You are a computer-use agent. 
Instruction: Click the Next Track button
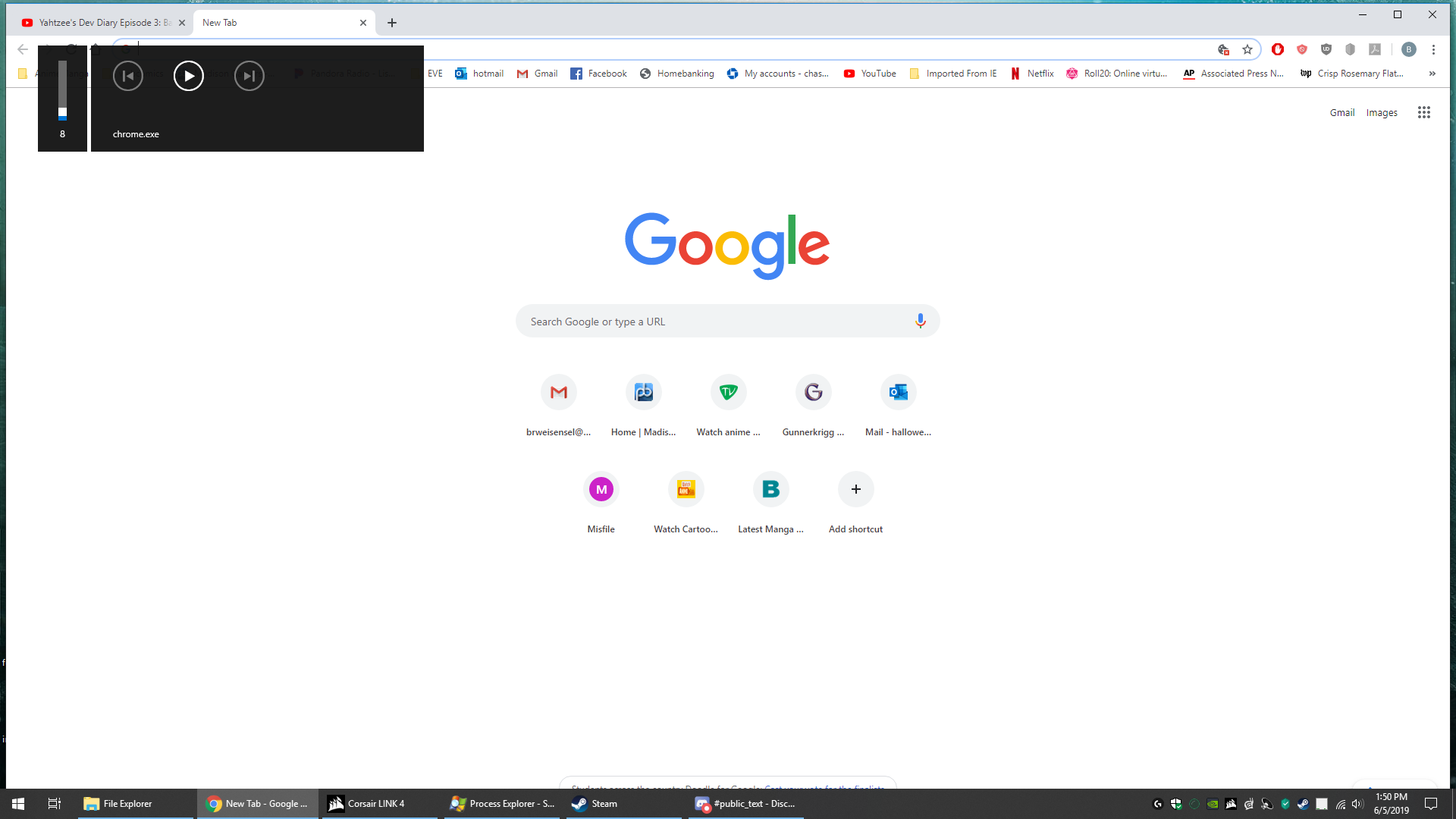coord(249,75)
